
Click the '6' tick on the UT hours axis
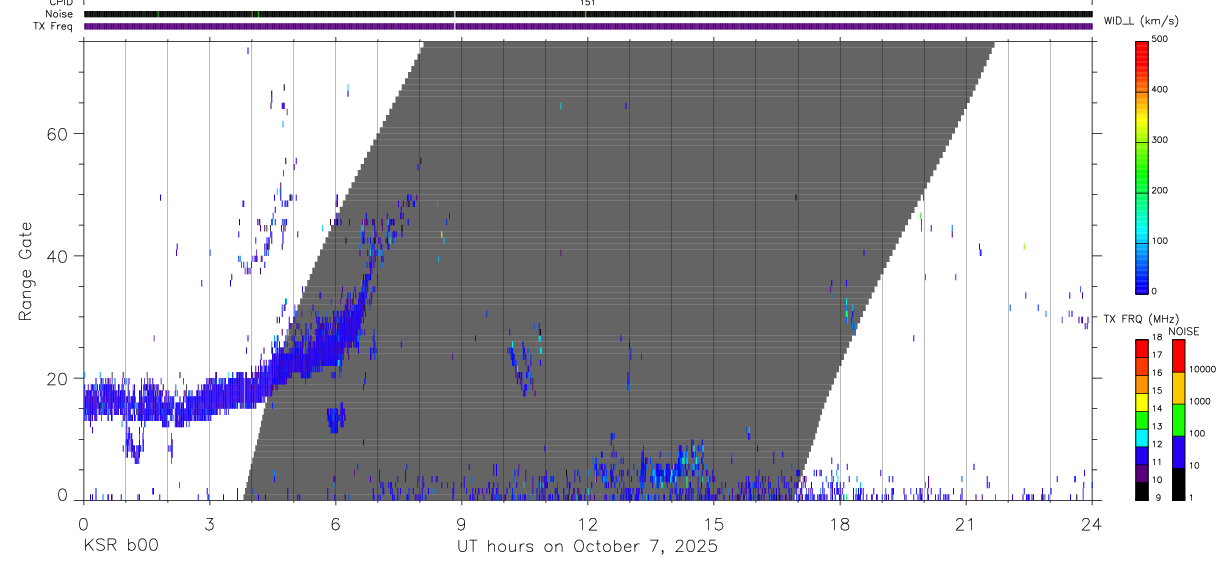coord(335,525)
